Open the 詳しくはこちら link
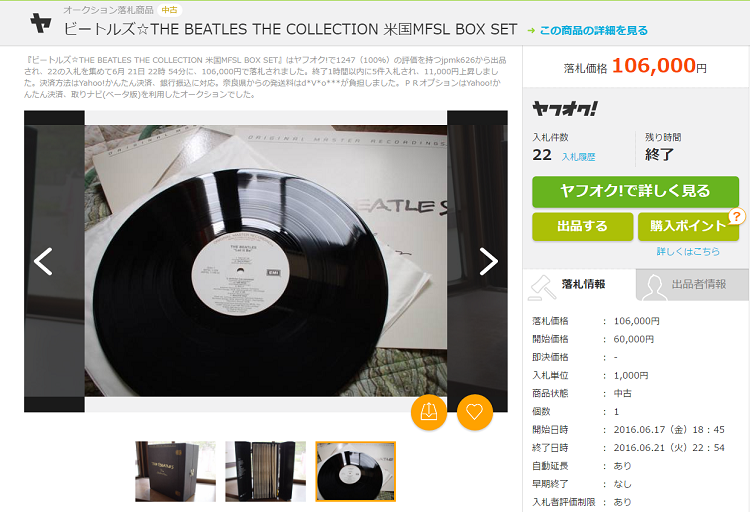 [688, 251]
